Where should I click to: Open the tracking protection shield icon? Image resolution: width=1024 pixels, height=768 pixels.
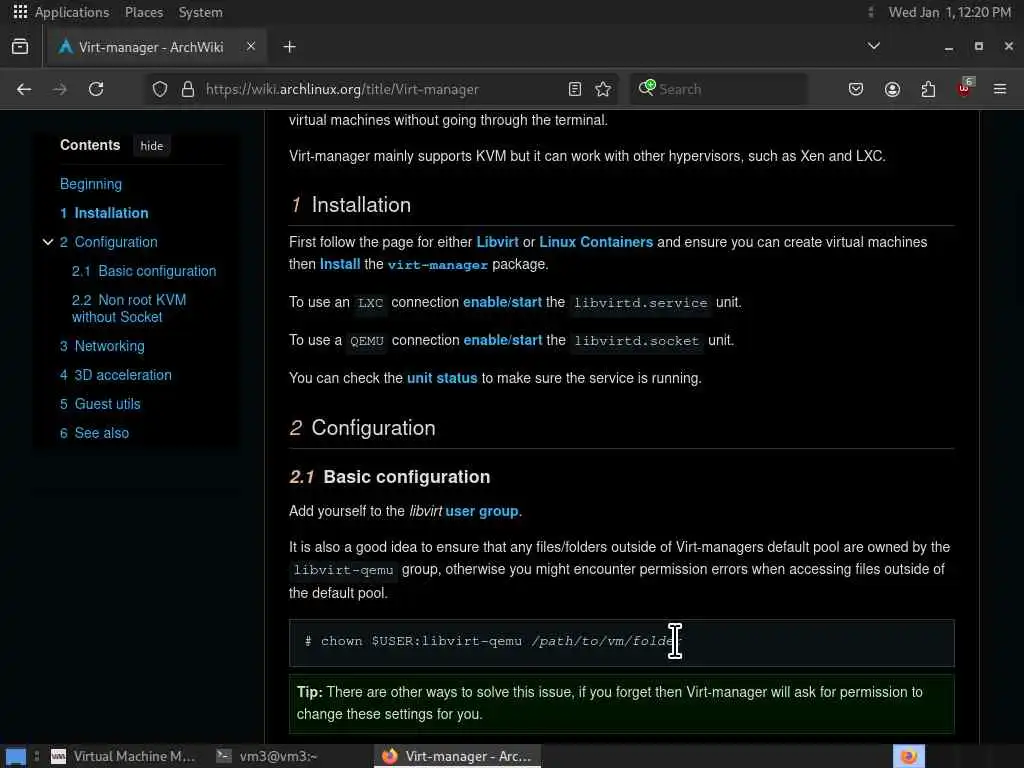[x=160, y=89]
